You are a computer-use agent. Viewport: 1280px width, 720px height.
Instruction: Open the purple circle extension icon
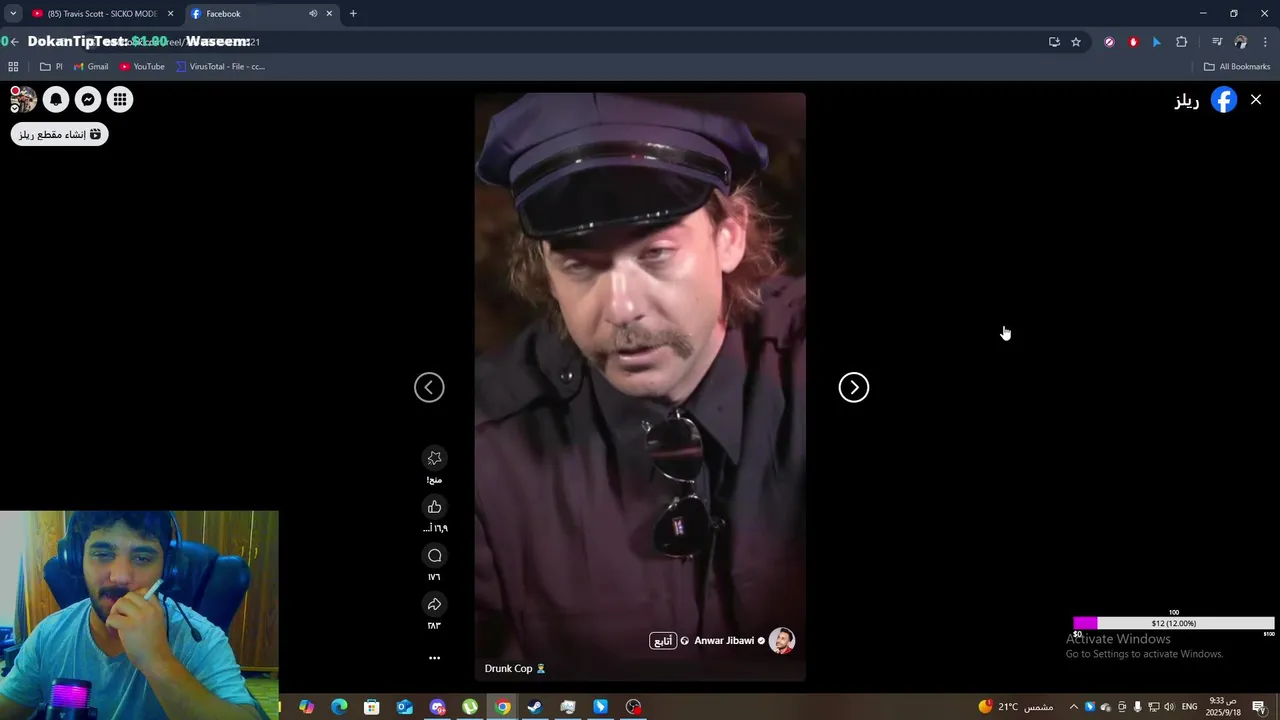coord(1109,42)
